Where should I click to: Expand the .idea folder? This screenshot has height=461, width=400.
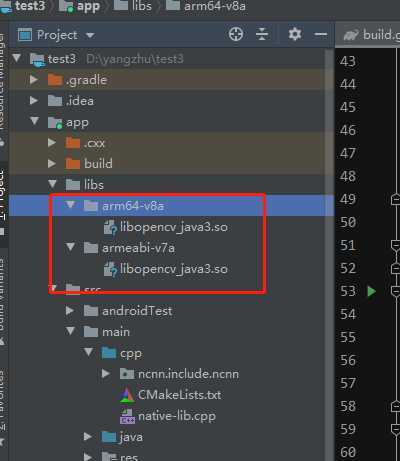(34, 100)
